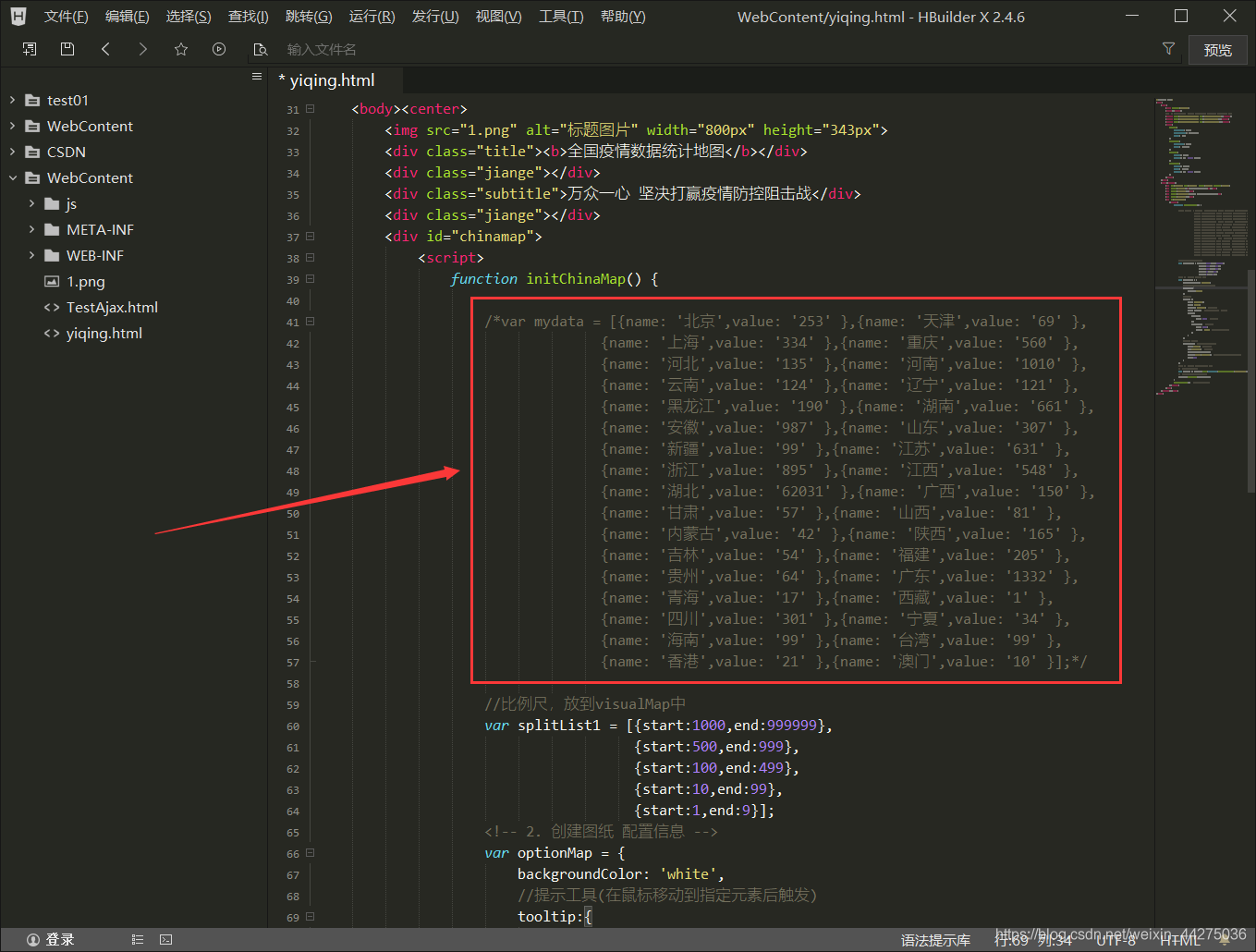Viewport: 1256px width, 952px height.
Task: Click the login user icon in the status bar
Action: pyautogui.click(x=33, y=939)
